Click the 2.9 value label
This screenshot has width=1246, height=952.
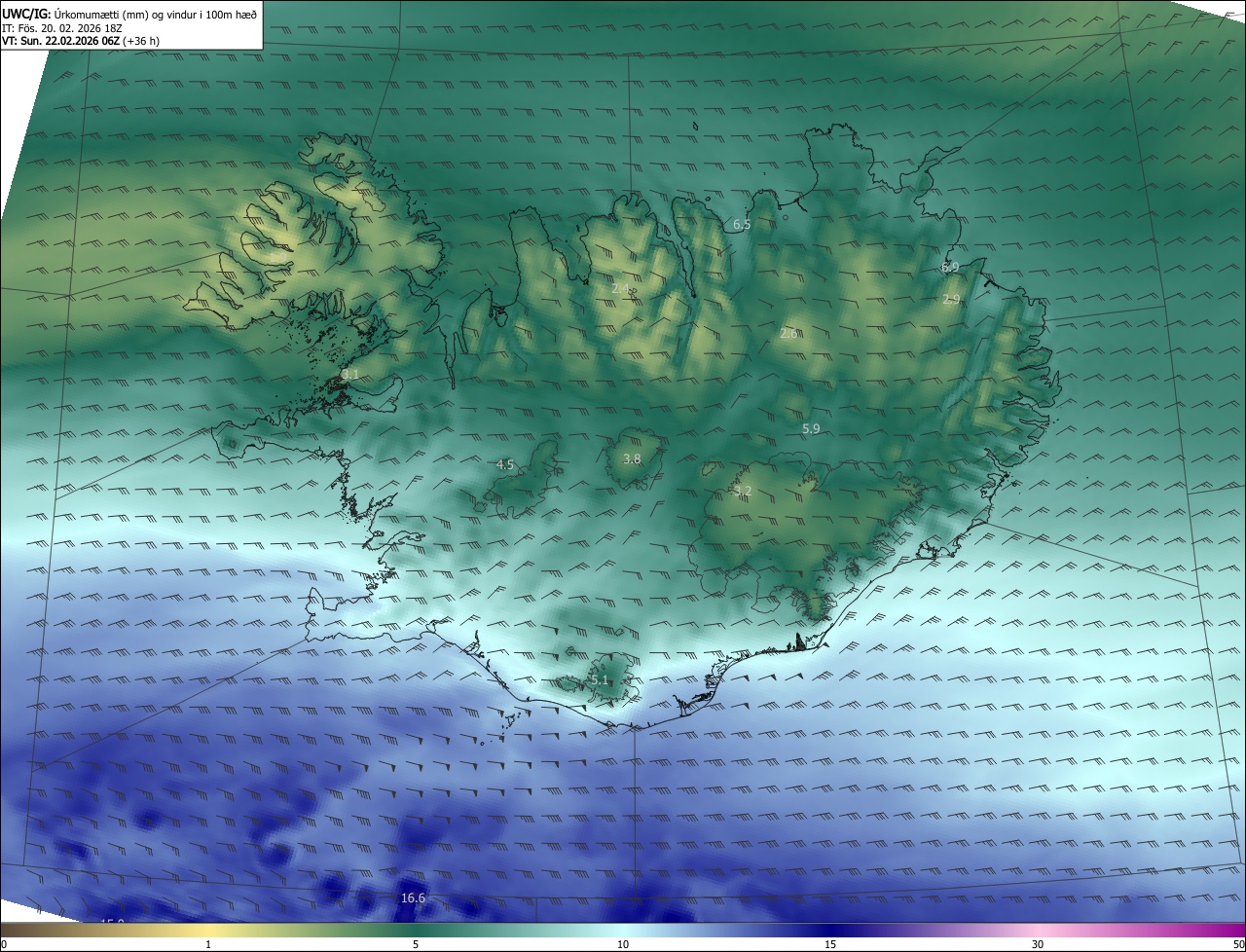pyautogui.click(x=951, y=300)
